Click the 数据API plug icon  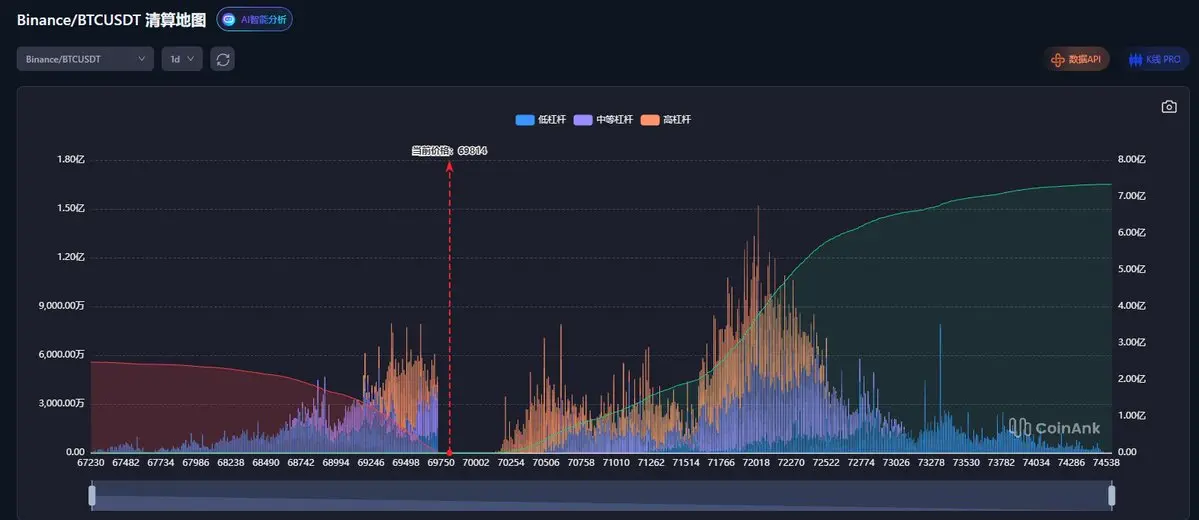pos(1058,59)
